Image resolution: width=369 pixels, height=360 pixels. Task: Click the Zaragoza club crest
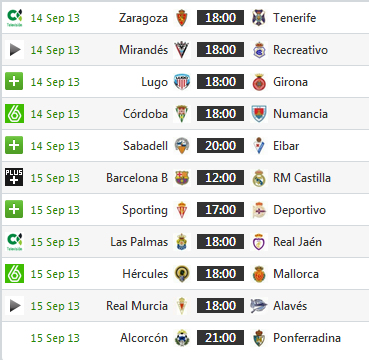coord(182,18)
